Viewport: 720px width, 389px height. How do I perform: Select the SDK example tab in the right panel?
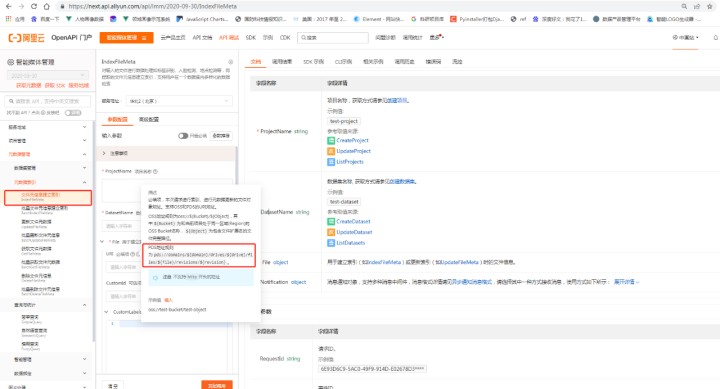(314, 62)
